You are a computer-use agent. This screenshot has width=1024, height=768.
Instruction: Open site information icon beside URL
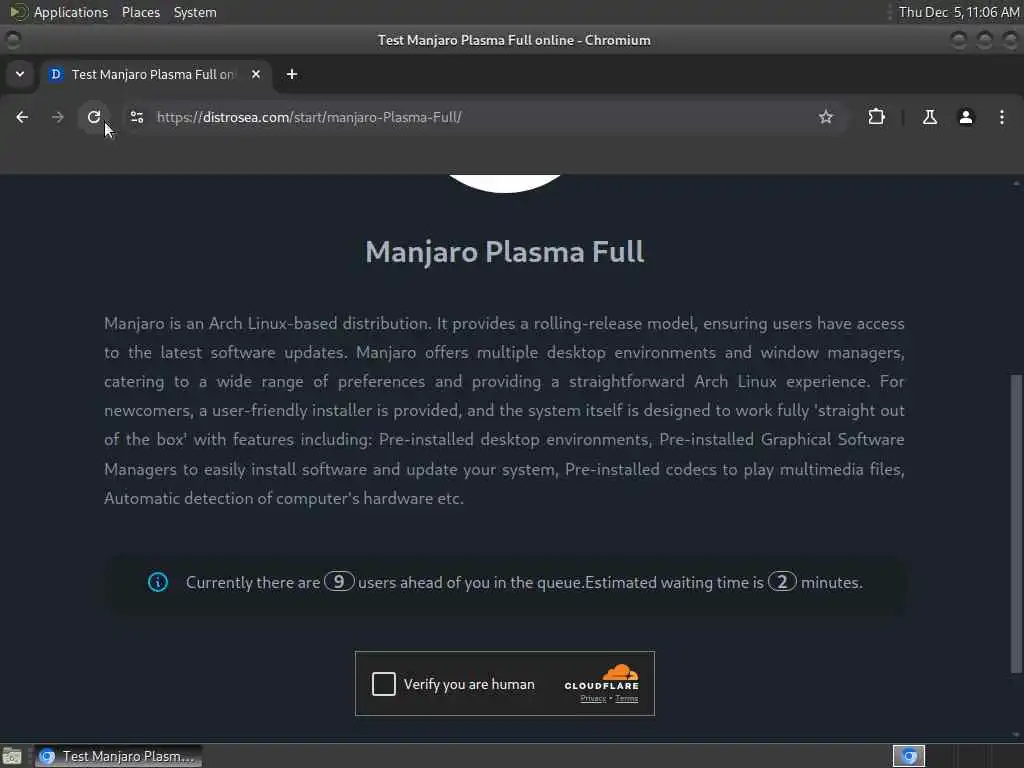[136, 117]
